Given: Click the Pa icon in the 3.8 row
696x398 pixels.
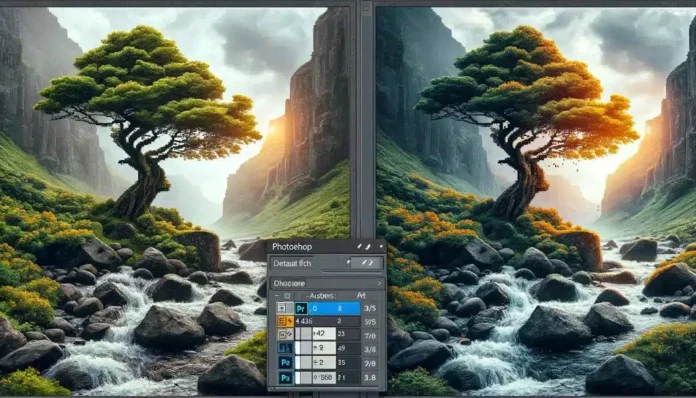Looking at the screenshot, I should click(x=285, y=378).
